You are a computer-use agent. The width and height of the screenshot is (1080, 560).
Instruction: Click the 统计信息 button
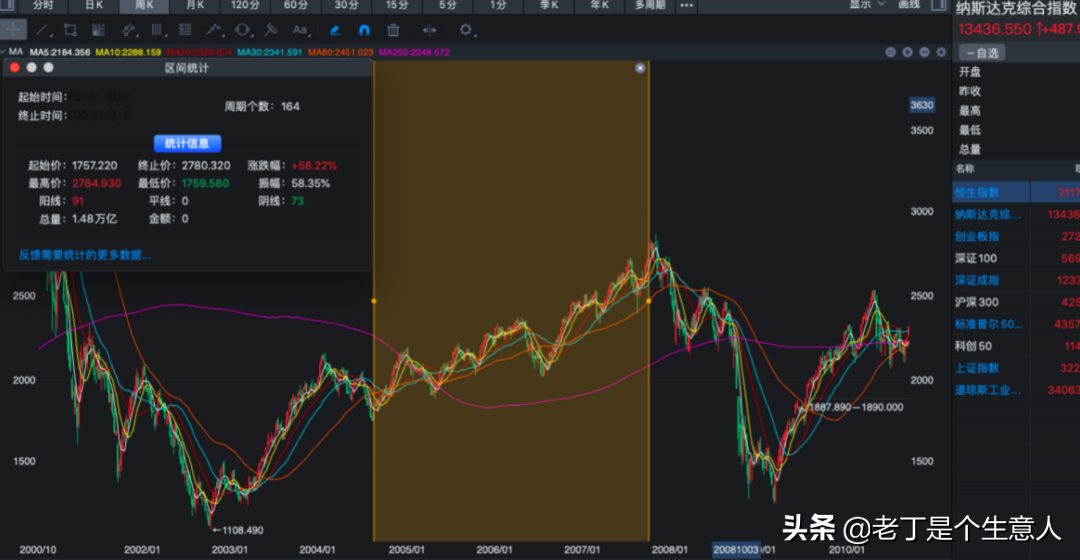click(x=187, y=143)
